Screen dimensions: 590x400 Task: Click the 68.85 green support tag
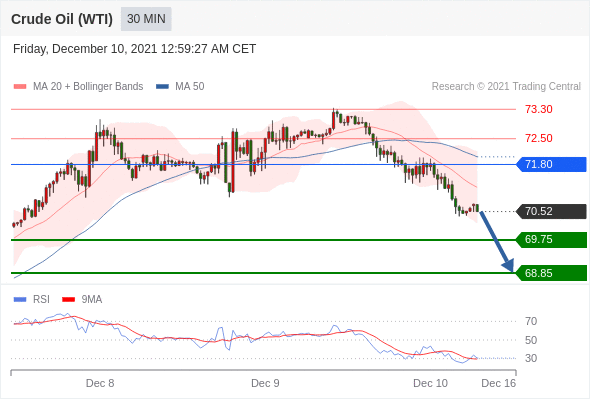pos(551,273)
